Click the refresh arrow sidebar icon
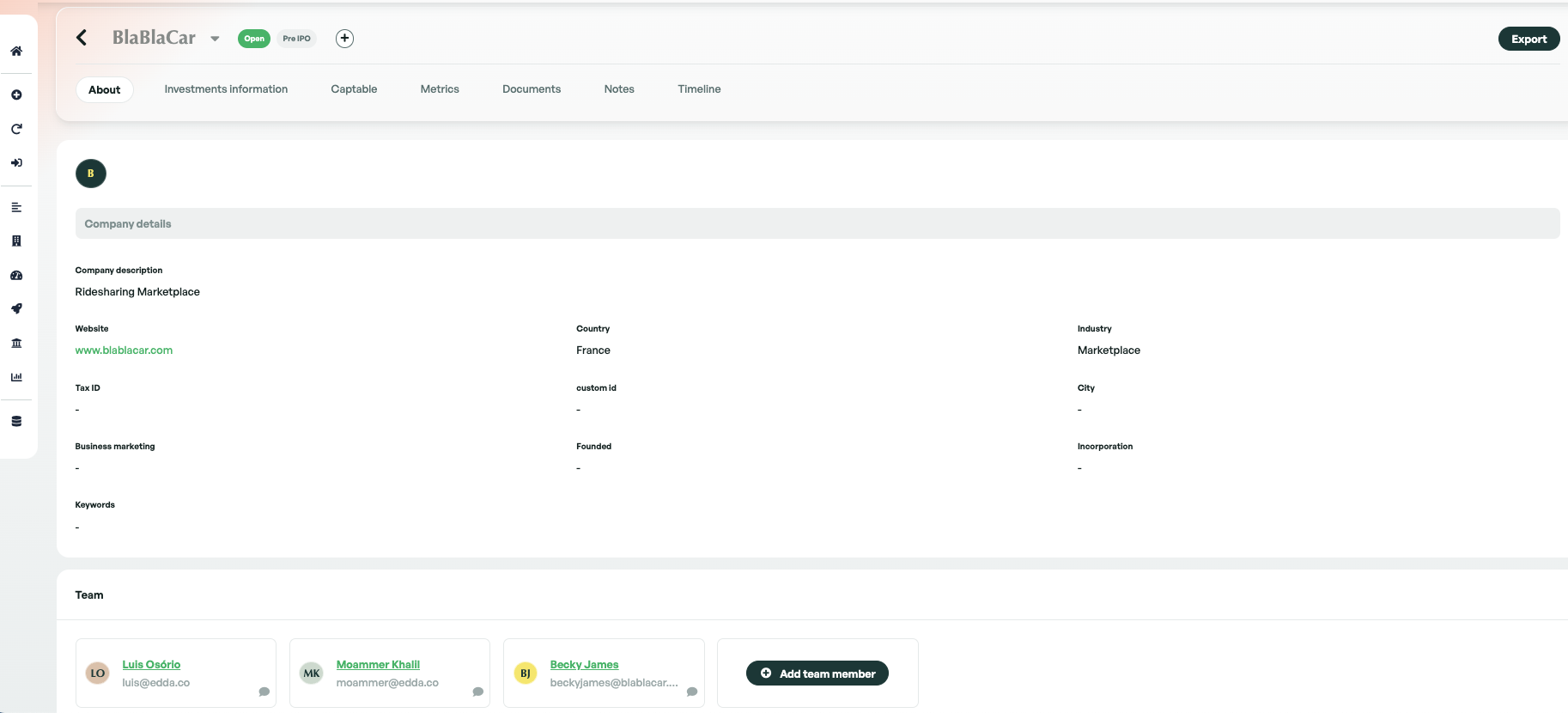This screenshot has width=1568, height=713. click(x=16, y=129)
